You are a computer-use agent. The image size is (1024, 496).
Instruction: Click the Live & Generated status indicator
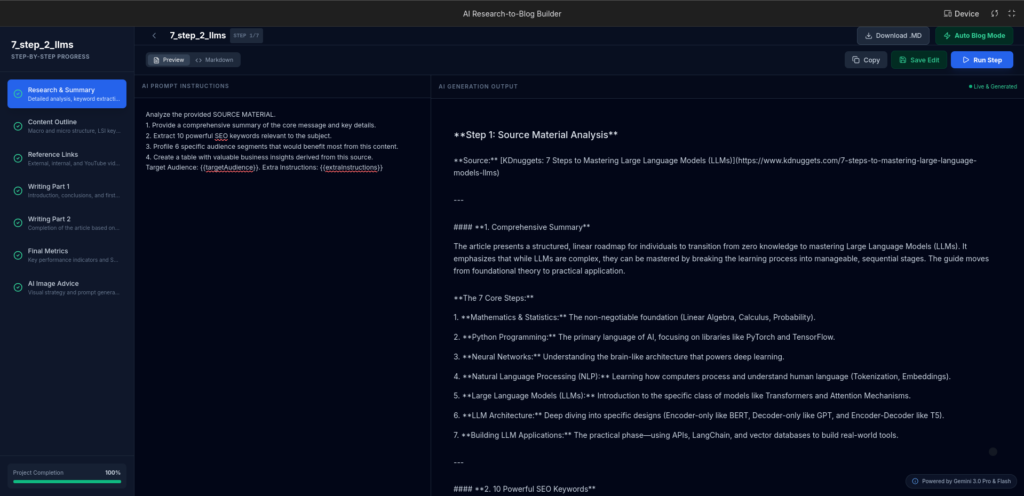coord(993,86)
